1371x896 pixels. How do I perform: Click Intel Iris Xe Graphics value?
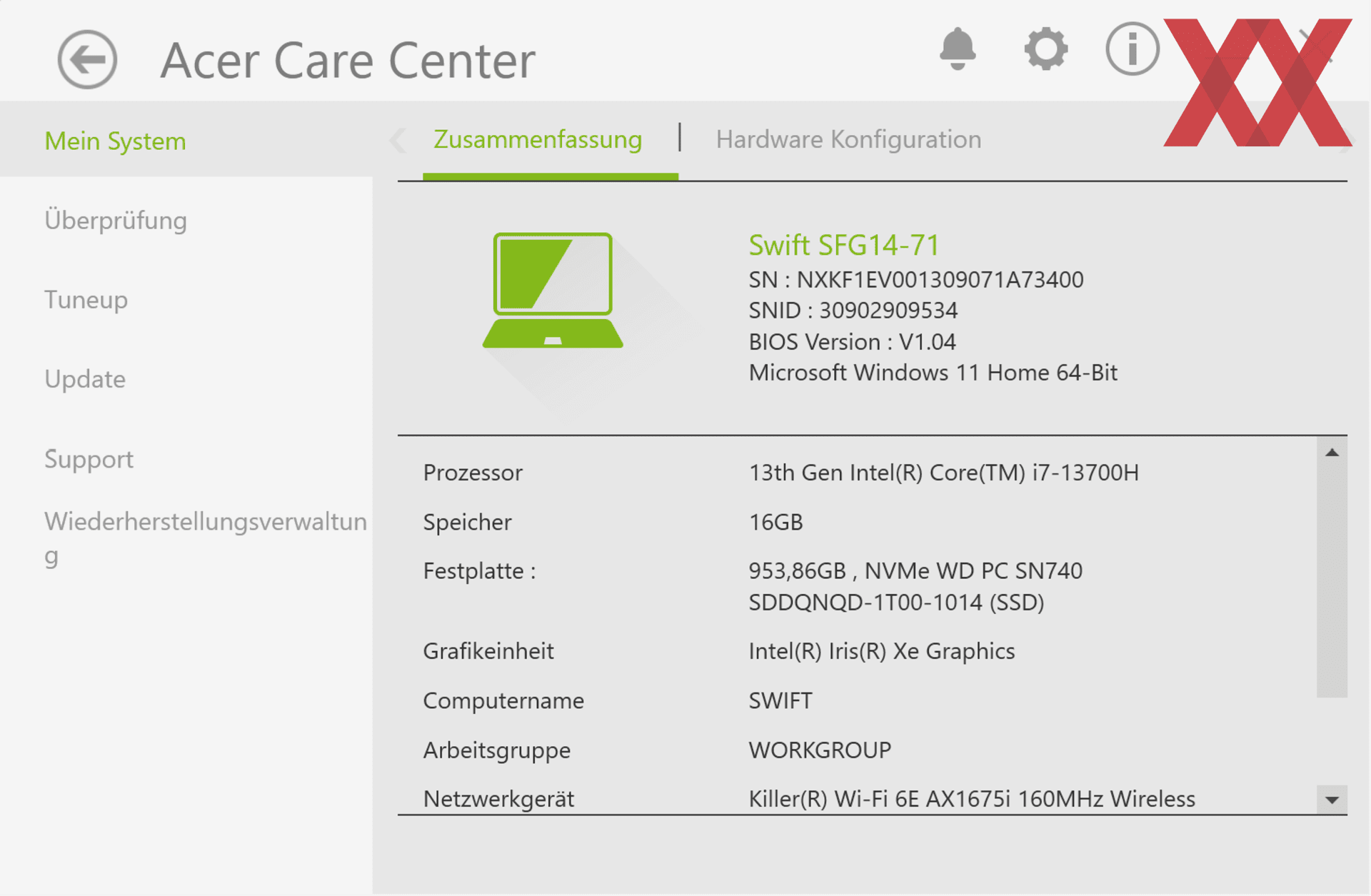pos(882,651)
